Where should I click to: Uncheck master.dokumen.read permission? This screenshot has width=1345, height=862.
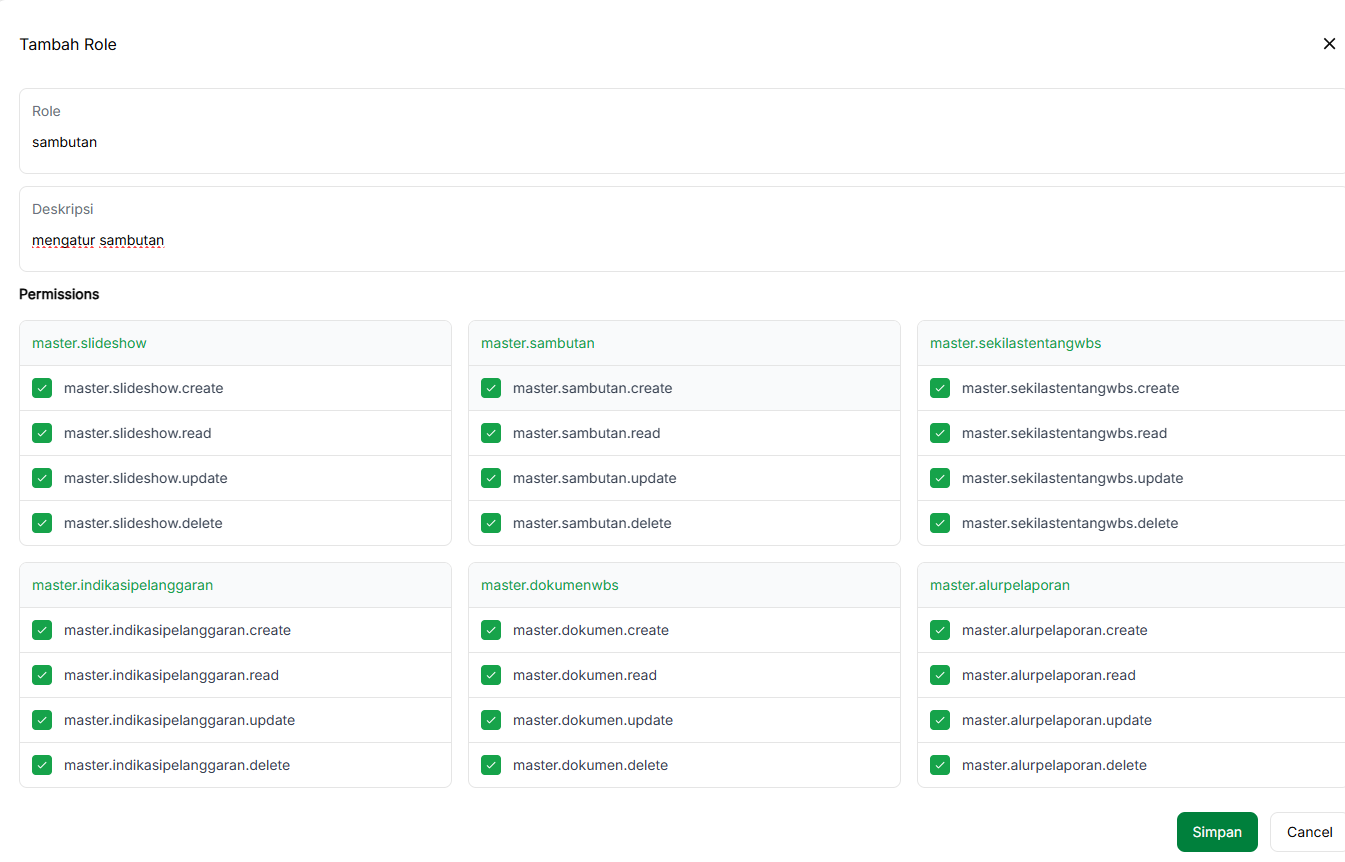491,675
